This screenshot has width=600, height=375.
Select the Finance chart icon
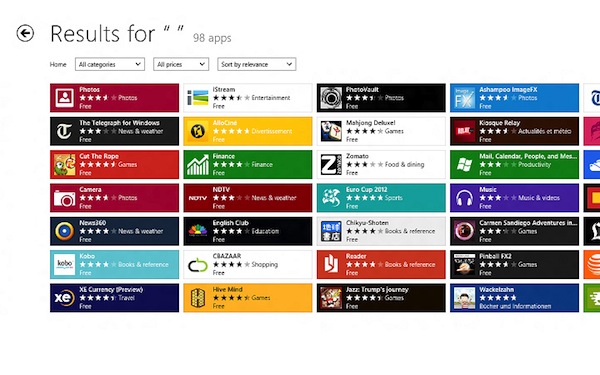[x=198, y=165]
